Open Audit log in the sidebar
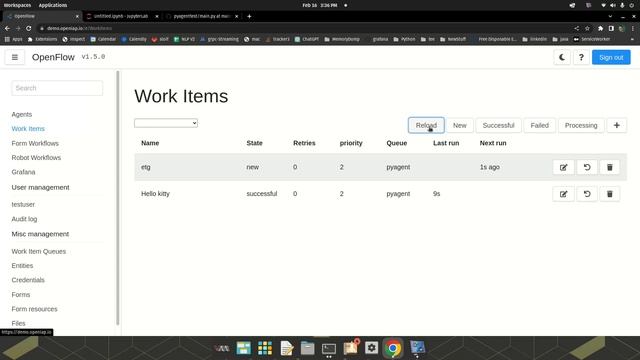The height and width of the screenshot is (360, 640). 24,219
